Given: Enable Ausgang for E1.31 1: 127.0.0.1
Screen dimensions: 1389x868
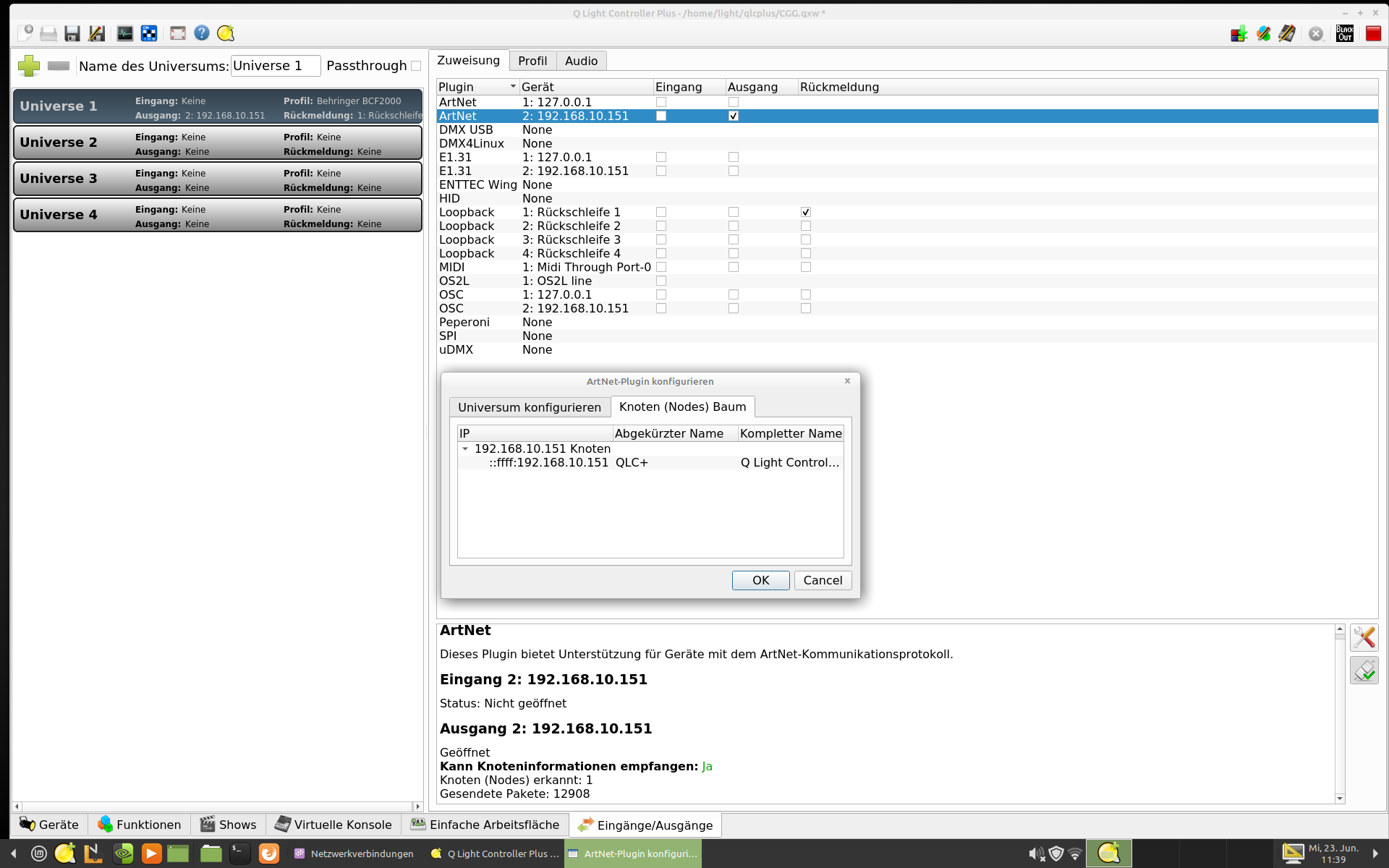Looking at the screenshot, I should (x=734, y=157).
